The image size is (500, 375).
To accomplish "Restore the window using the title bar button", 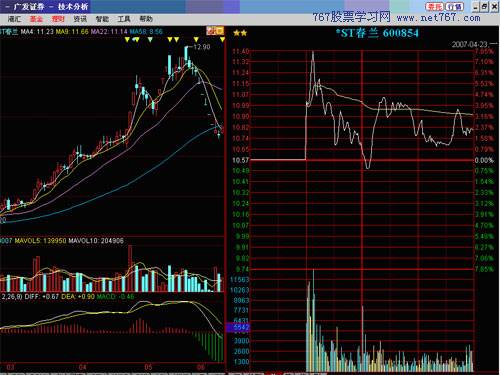I will [x=485, y=7].
